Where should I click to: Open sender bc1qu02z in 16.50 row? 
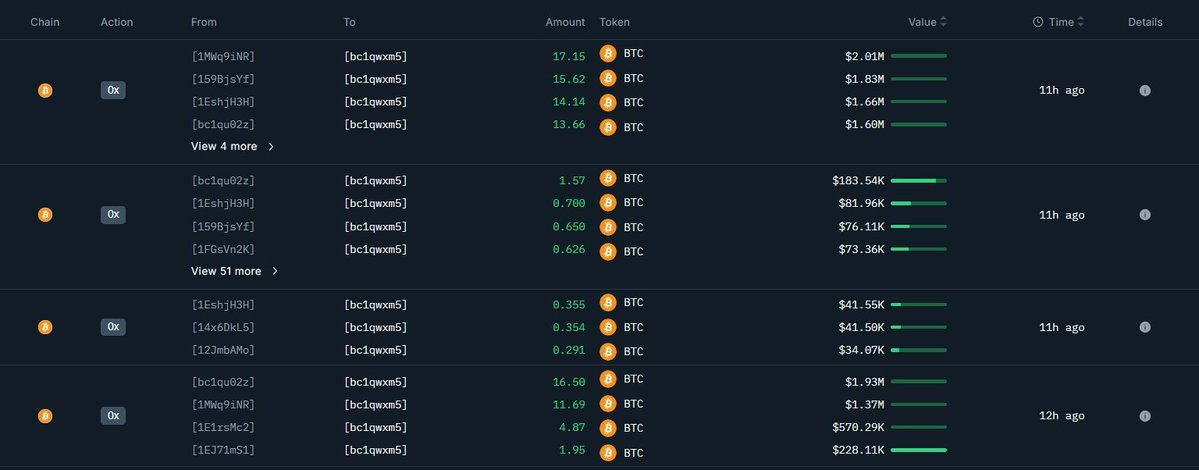click(223, 382)
